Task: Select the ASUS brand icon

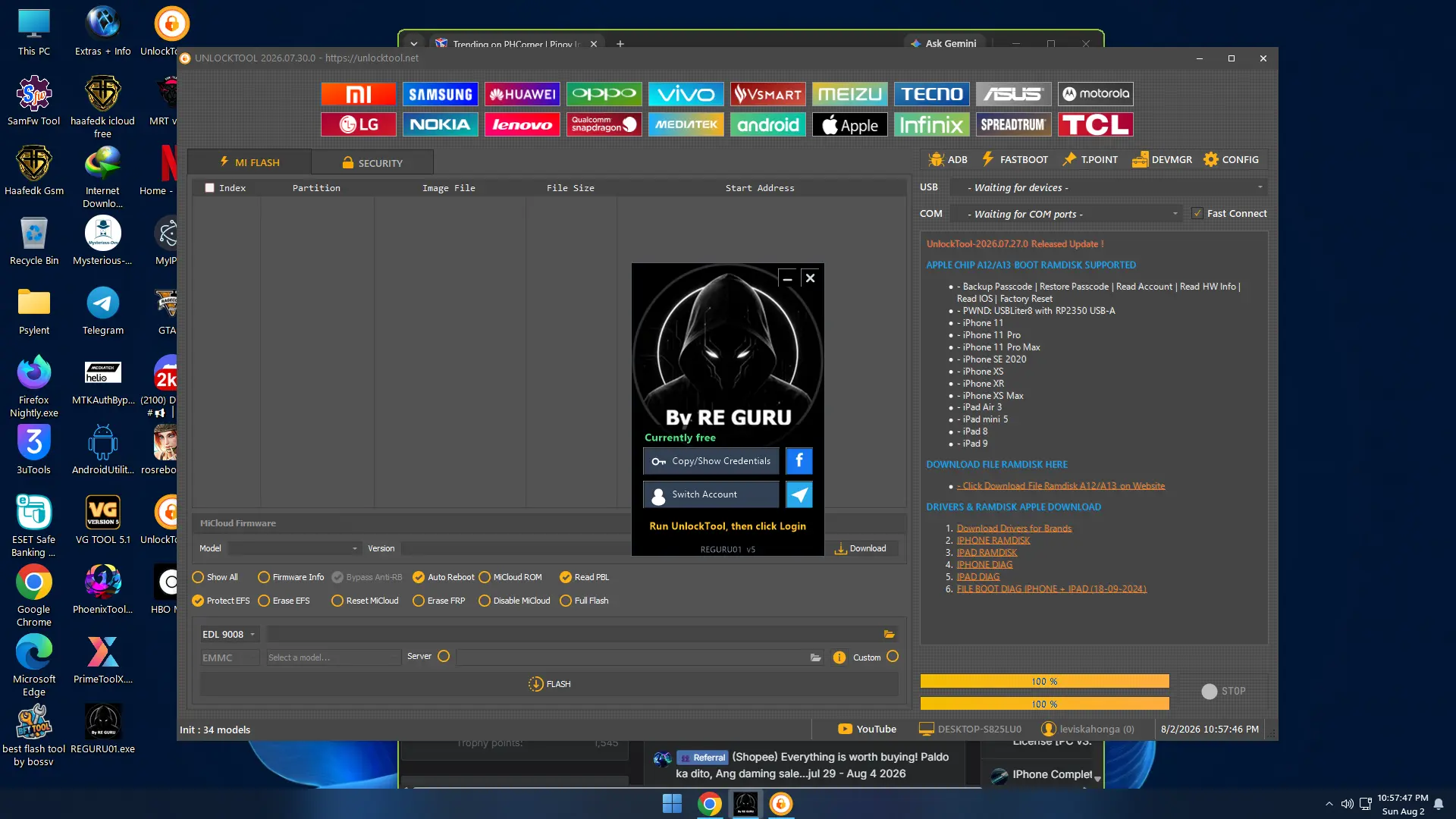Action: click(1013, 94)
